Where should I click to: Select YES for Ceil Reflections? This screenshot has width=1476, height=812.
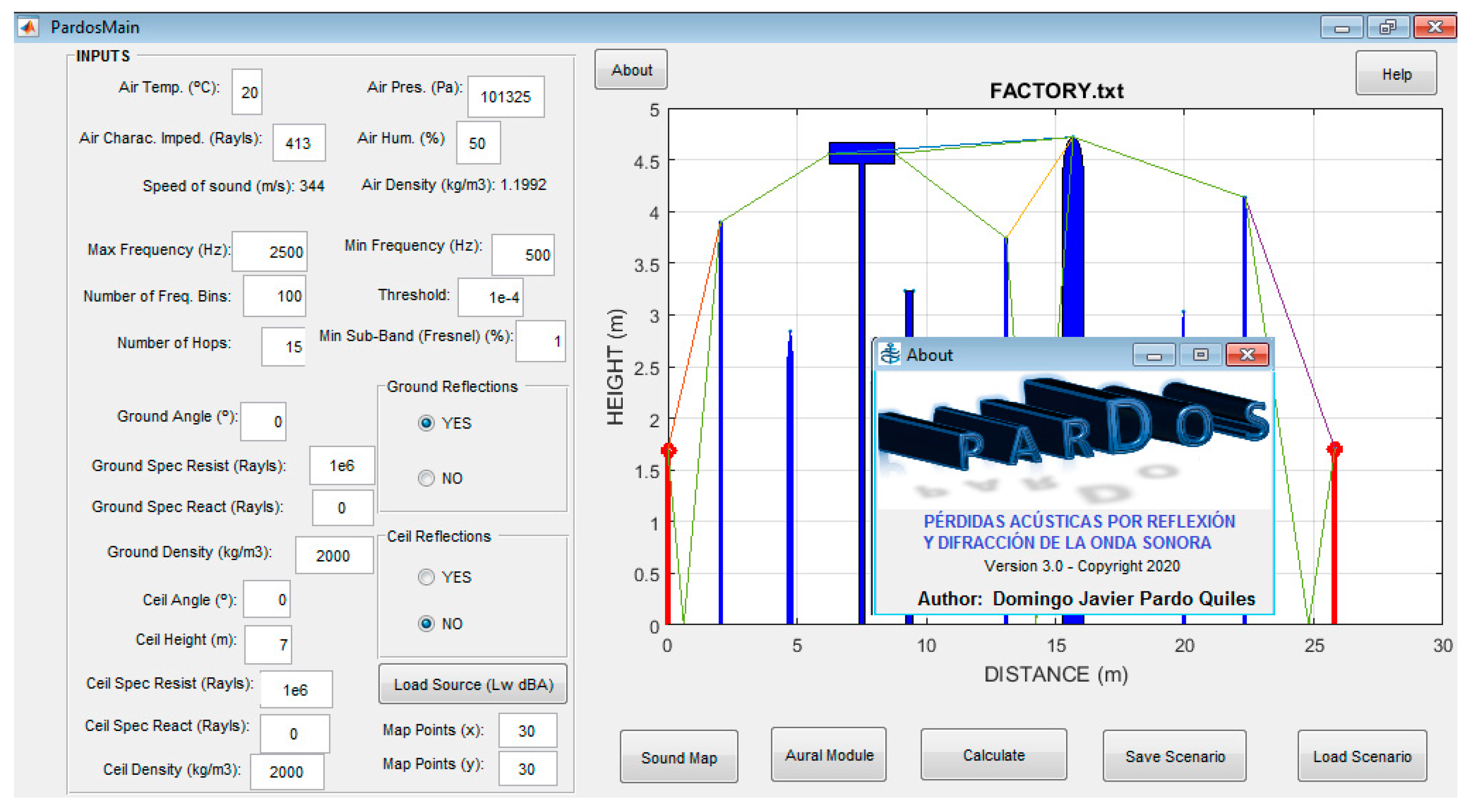(x=426, y=577)
